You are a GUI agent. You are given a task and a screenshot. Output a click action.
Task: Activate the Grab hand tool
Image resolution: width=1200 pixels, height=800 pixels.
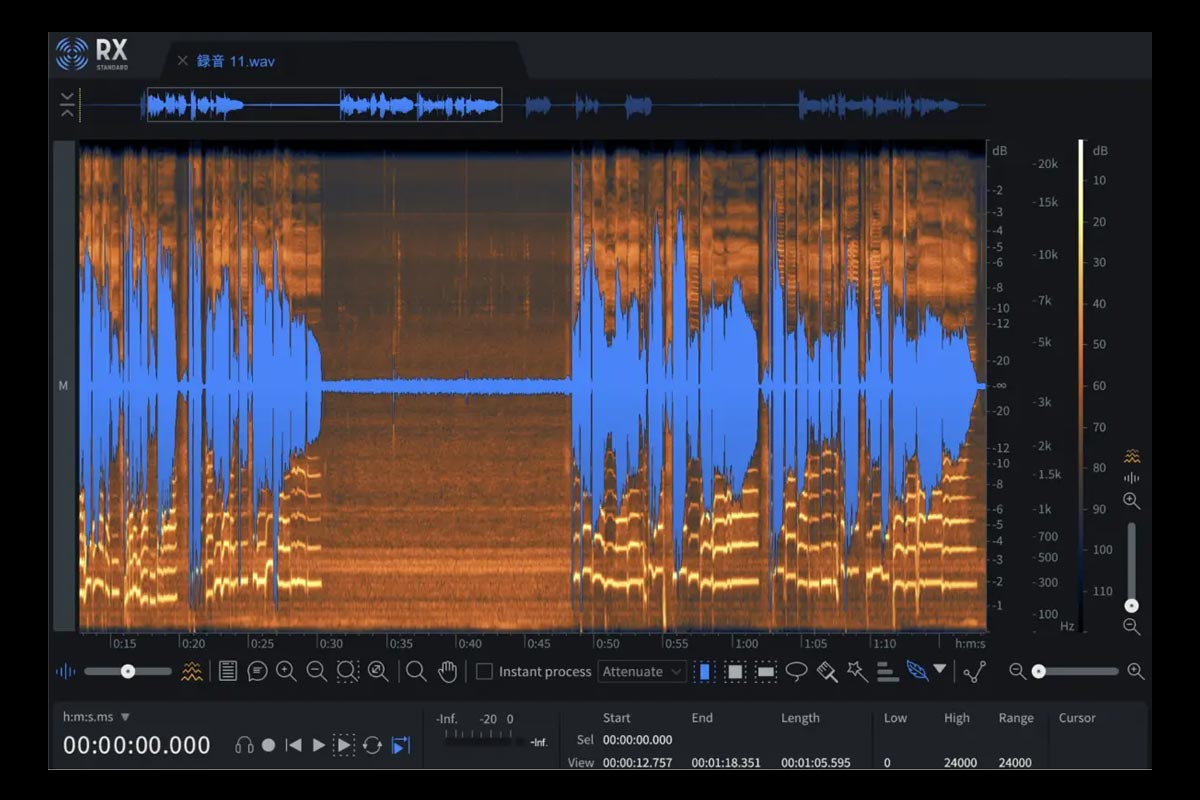point(447,672)
